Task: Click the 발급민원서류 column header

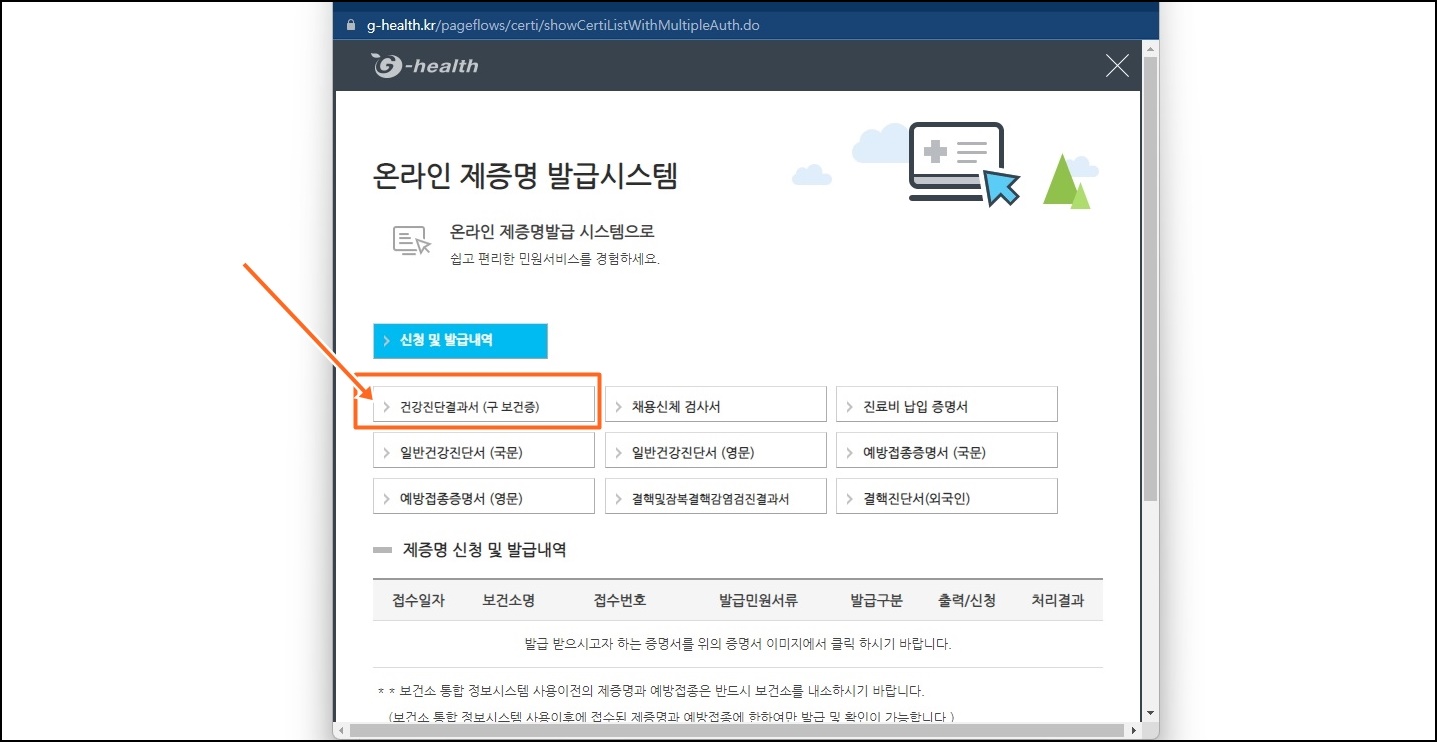Action: 758,600
